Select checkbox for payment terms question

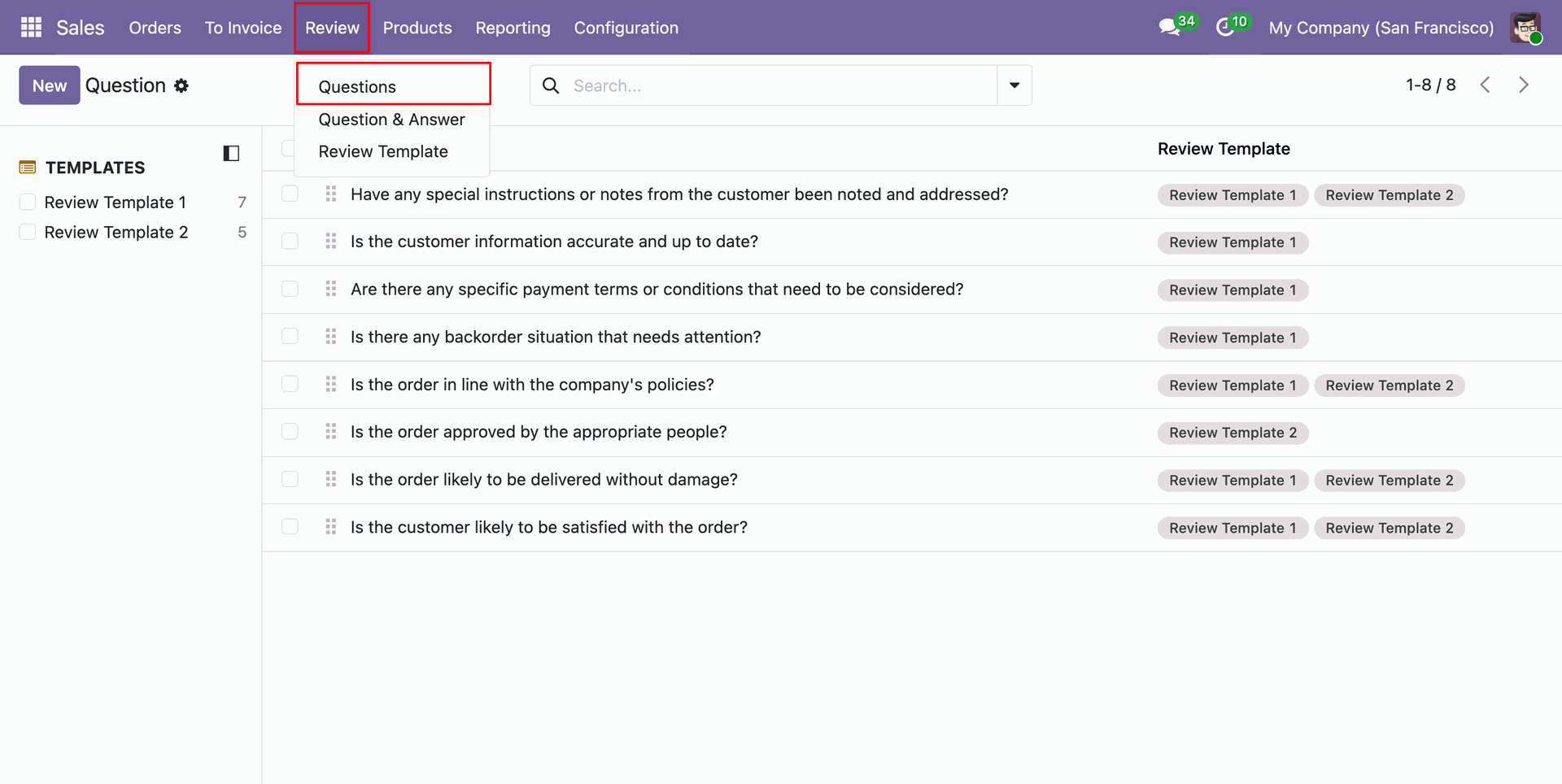pos(290,289)
